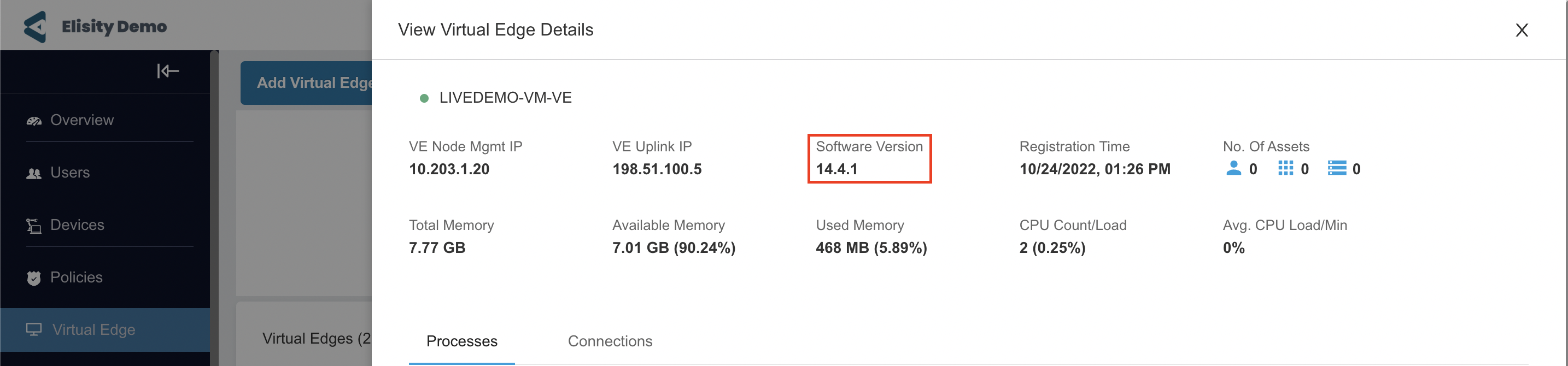Click the Overview dashboard gauge icon
Screen dimensions: 1568x366
point(34,120)
